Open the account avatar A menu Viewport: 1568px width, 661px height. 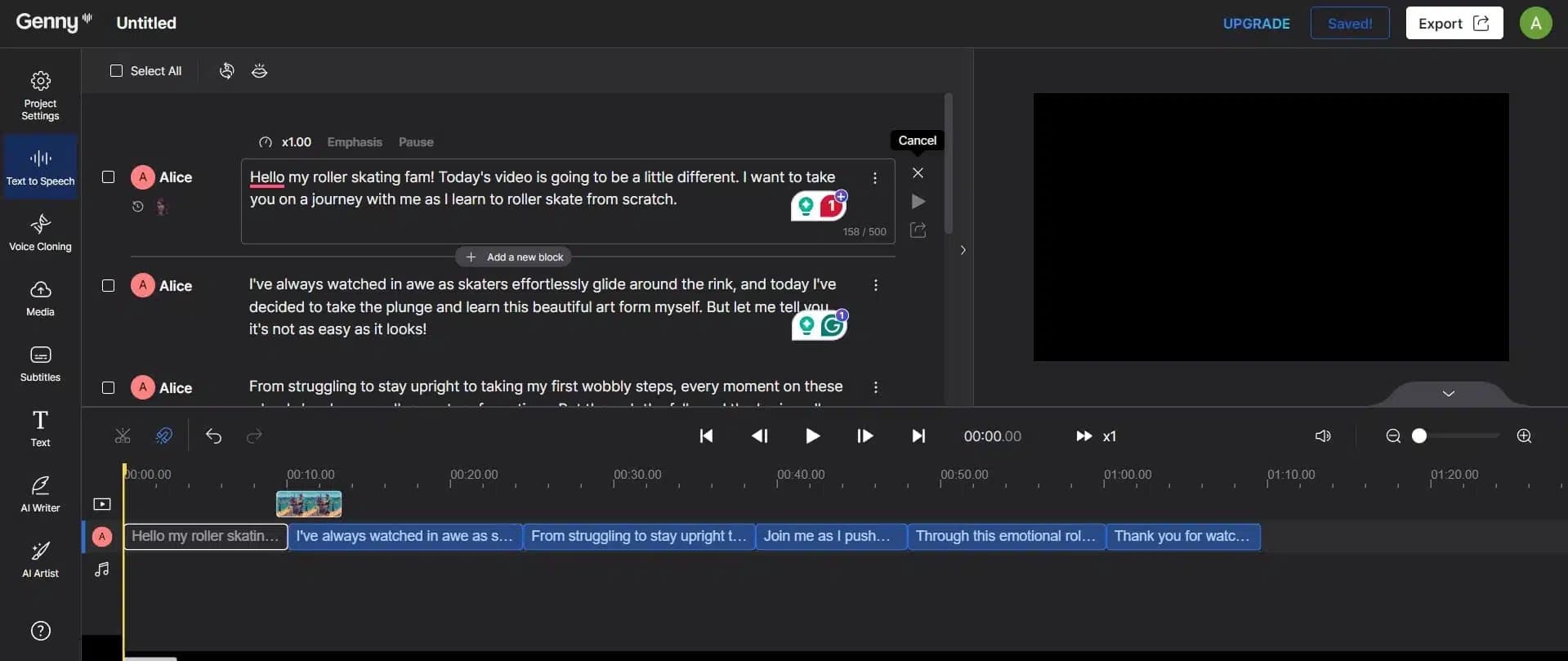point(1535,23)
